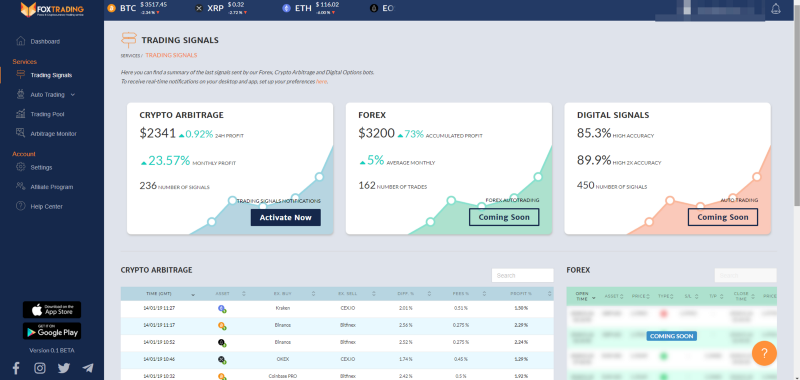Click the Crypto Arbitrage search field
Image resolution: width=800 pixels, height=380 pixels.
(522, 275)
